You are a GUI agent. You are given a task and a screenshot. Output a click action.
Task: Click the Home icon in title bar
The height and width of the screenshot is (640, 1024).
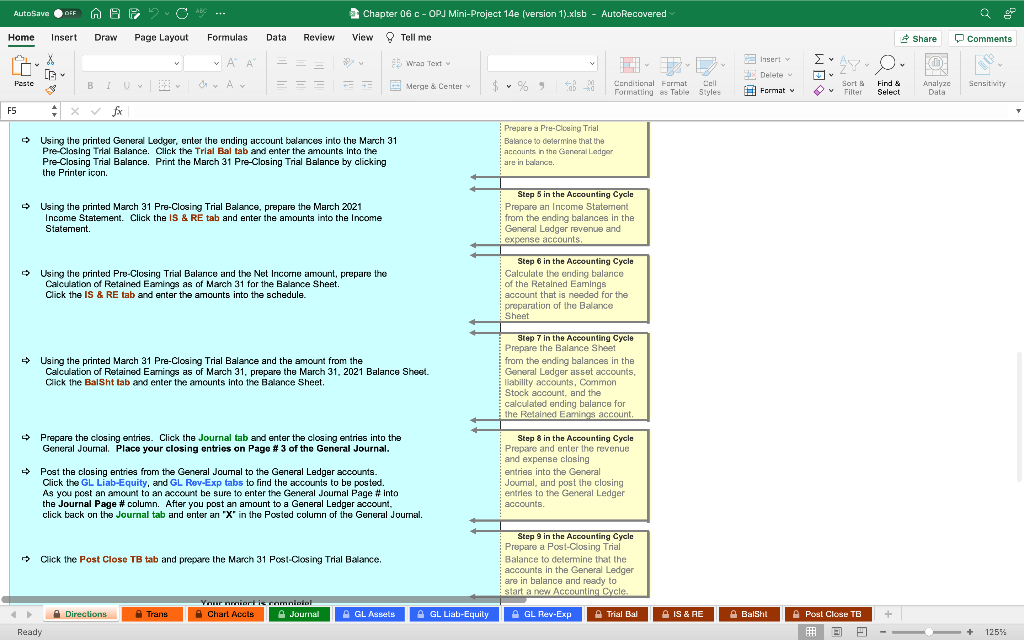(x=96, y=13)
